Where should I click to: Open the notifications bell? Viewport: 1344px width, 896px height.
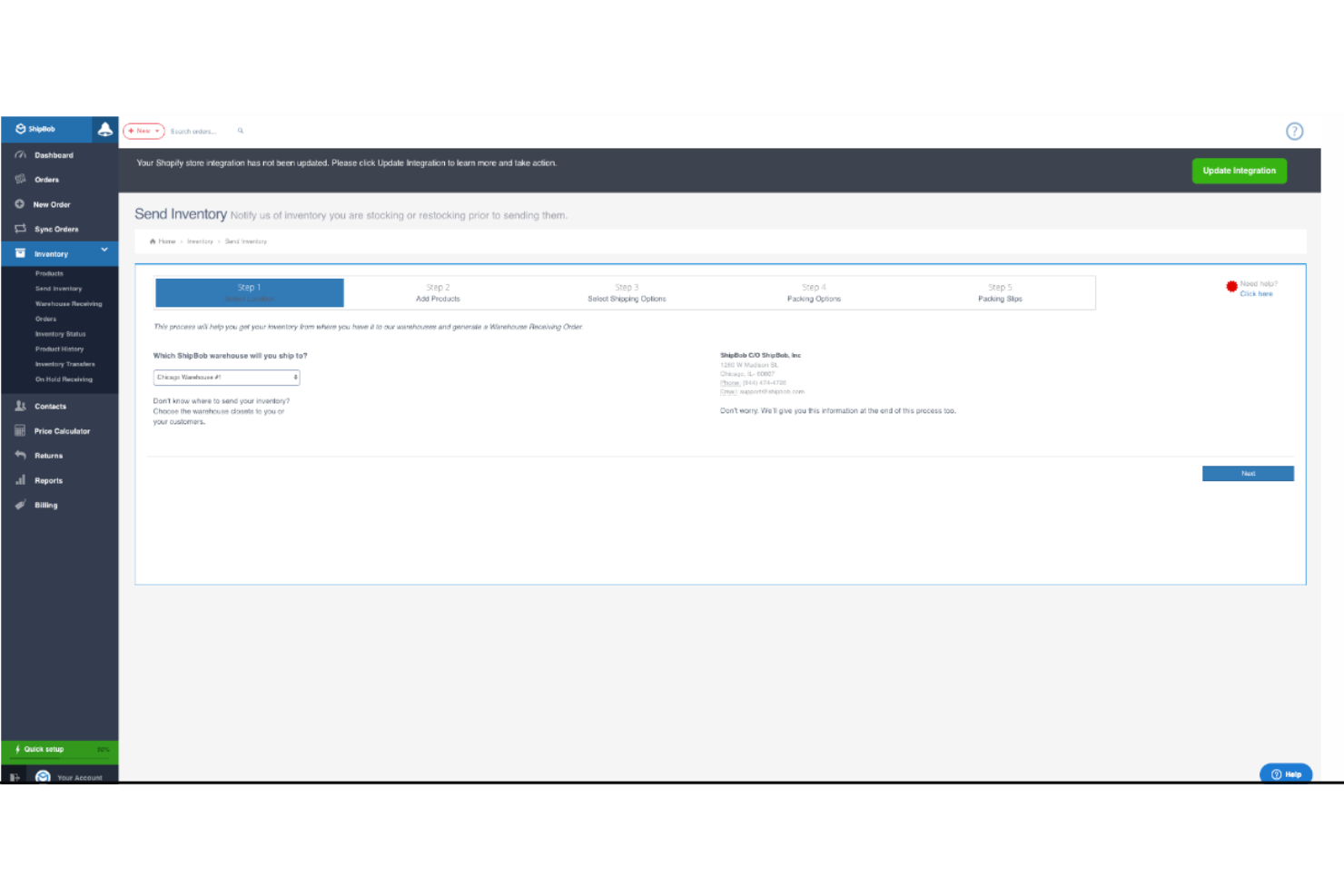pos(104,129)
